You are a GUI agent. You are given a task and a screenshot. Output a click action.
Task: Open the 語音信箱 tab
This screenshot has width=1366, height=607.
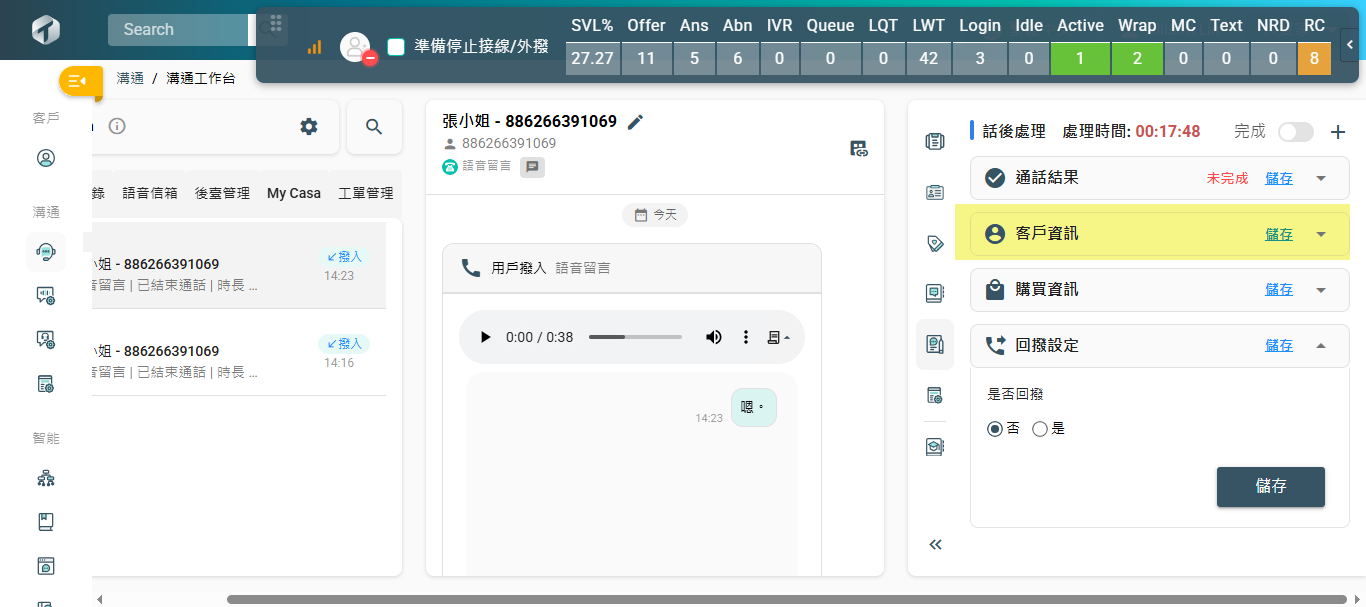tap(150, 193)
